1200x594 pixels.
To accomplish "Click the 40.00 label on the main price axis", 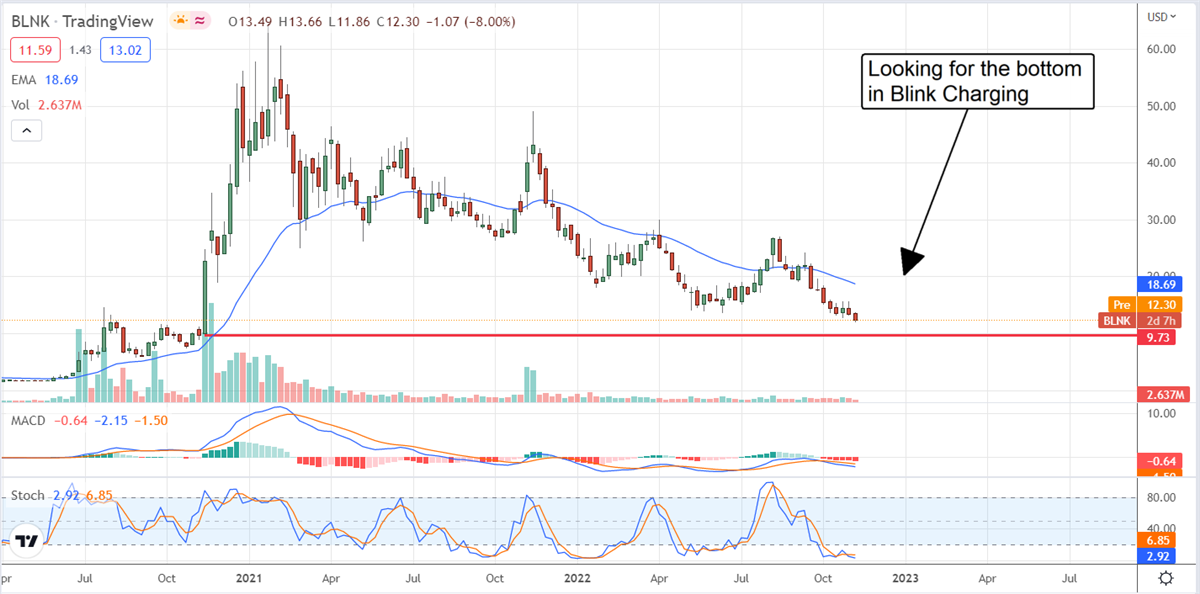I will (1160, 162).
